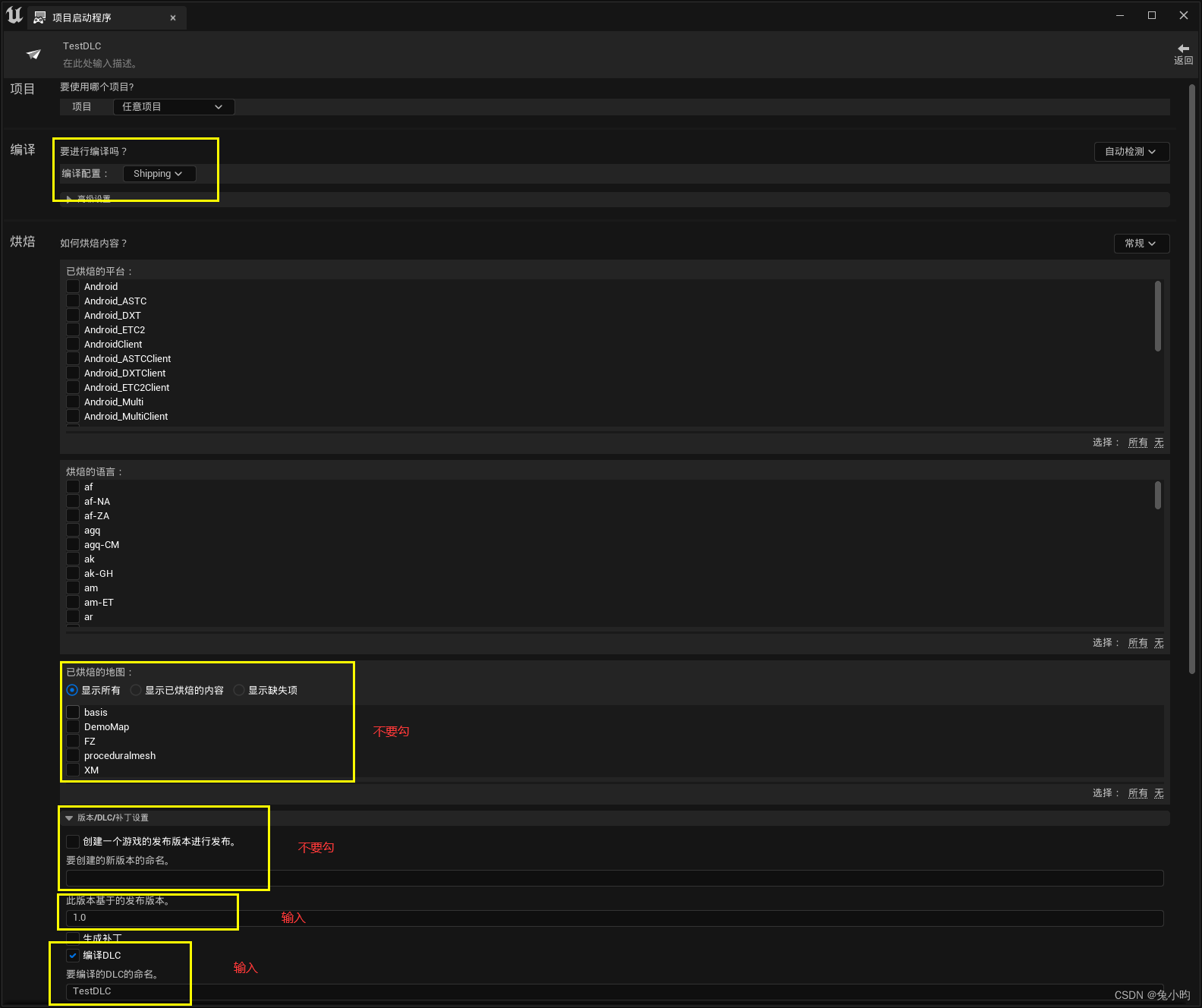
Task: Click the base release version 1.0 field
Action: pyautogui.click(x=615, y=918)
